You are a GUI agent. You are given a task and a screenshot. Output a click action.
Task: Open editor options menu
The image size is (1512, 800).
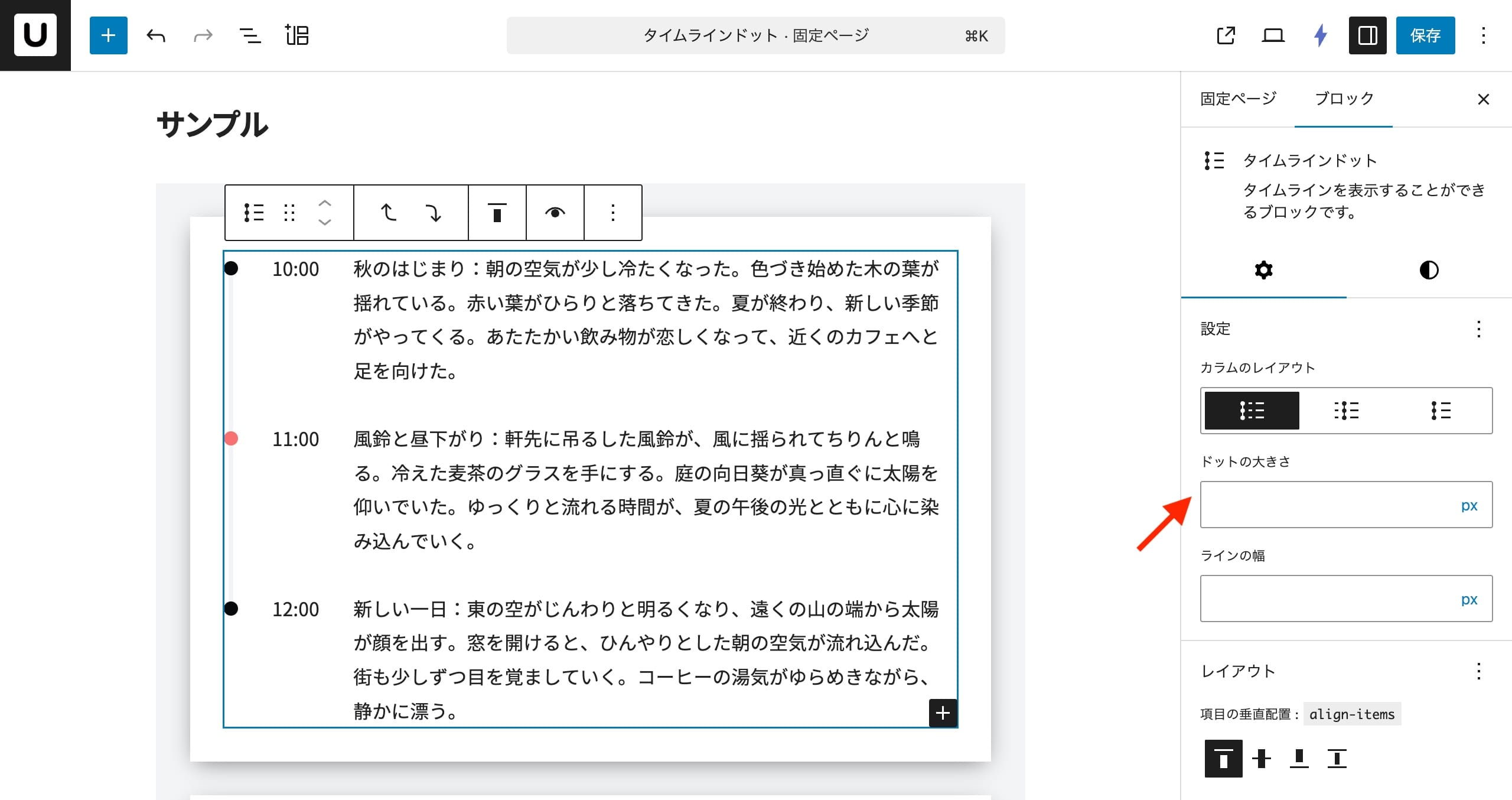[x=1483, y=35]
